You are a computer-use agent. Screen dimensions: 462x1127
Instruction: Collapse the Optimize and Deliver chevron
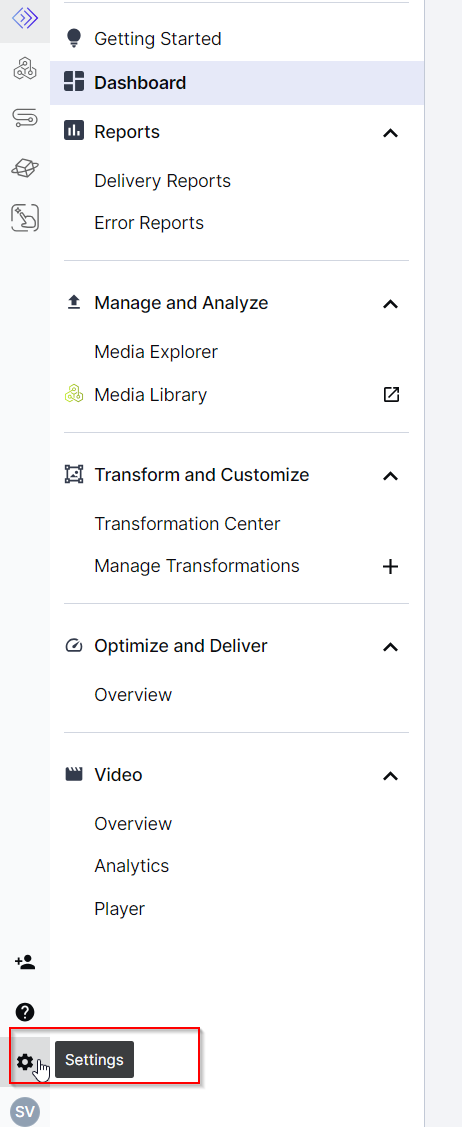coord(390,647)
